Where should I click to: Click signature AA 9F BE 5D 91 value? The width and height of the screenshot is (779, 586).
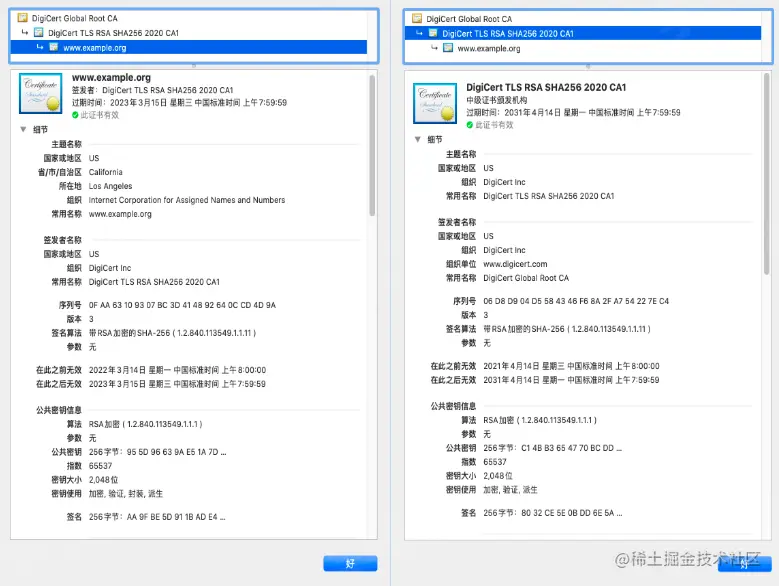[x=157, y=517]
